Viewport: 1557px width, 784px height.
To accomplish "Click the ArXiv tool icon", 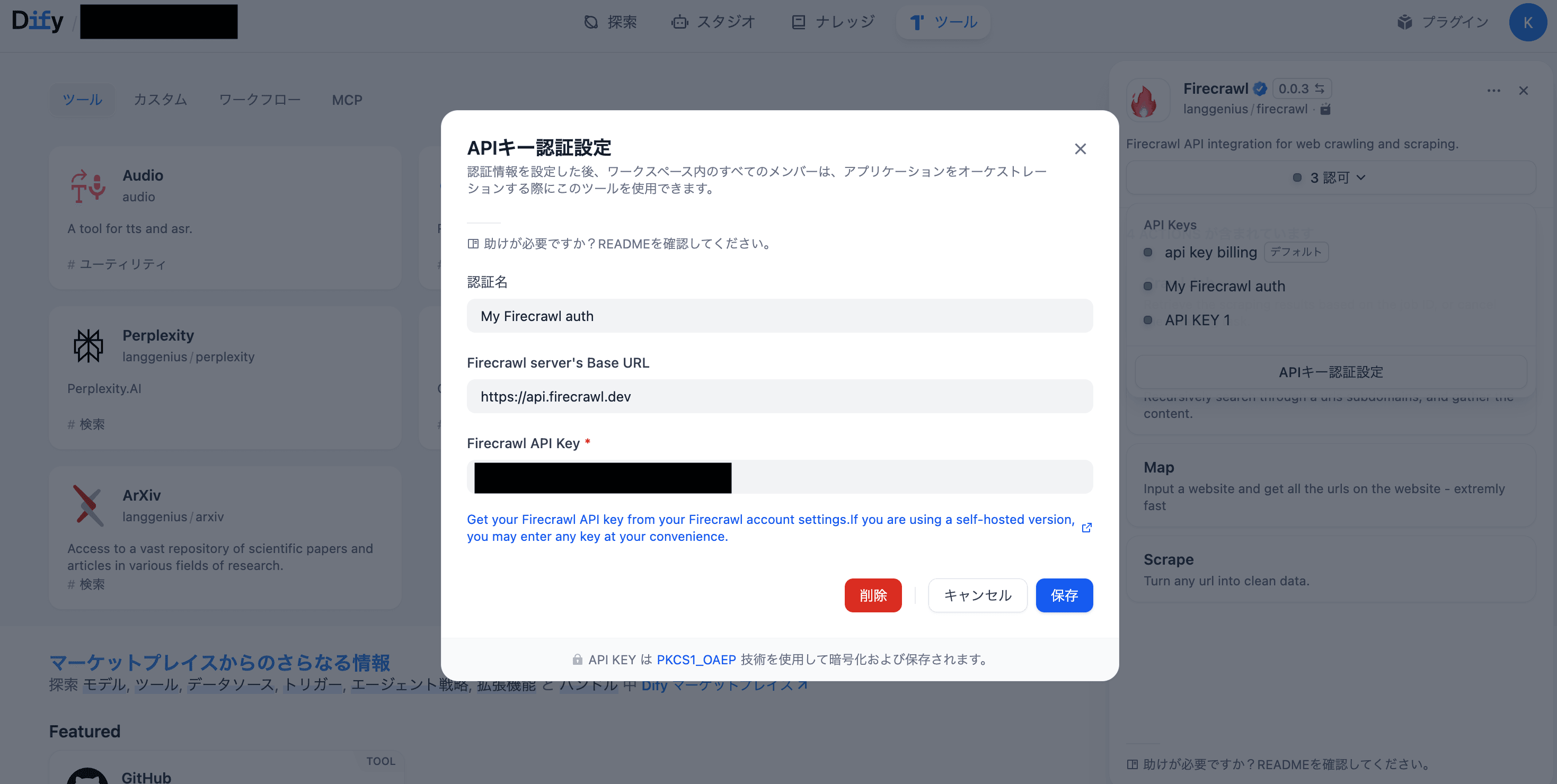I will tap(89, 505).
